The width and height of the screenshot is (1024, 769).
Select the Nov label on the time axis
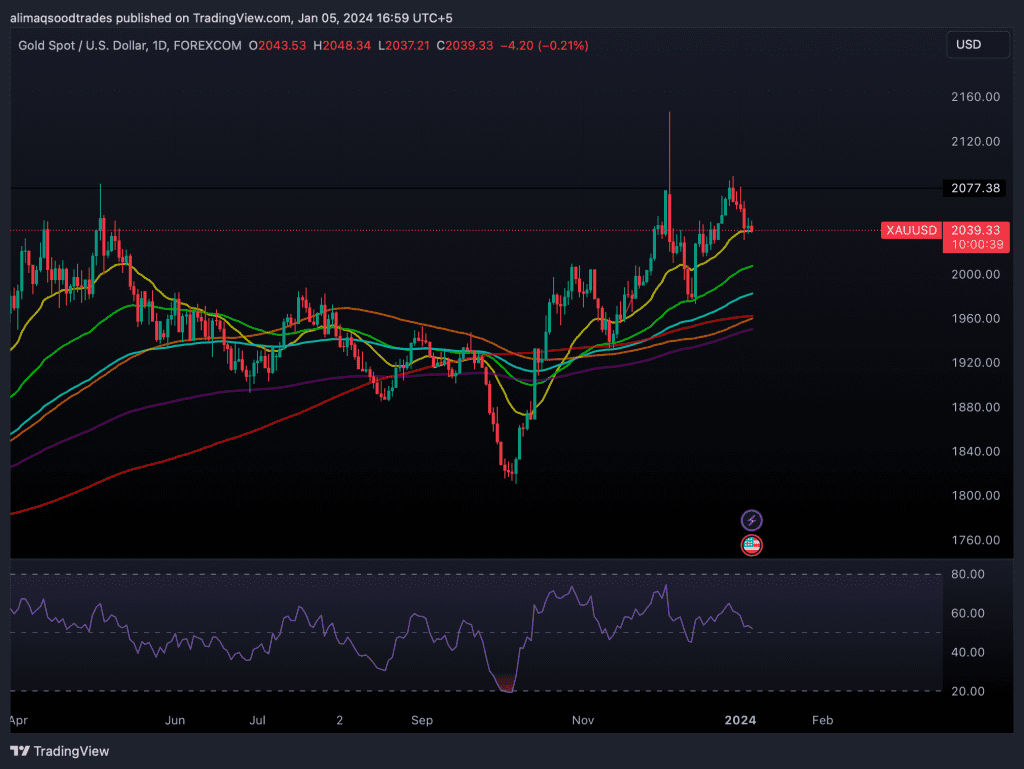583,720
